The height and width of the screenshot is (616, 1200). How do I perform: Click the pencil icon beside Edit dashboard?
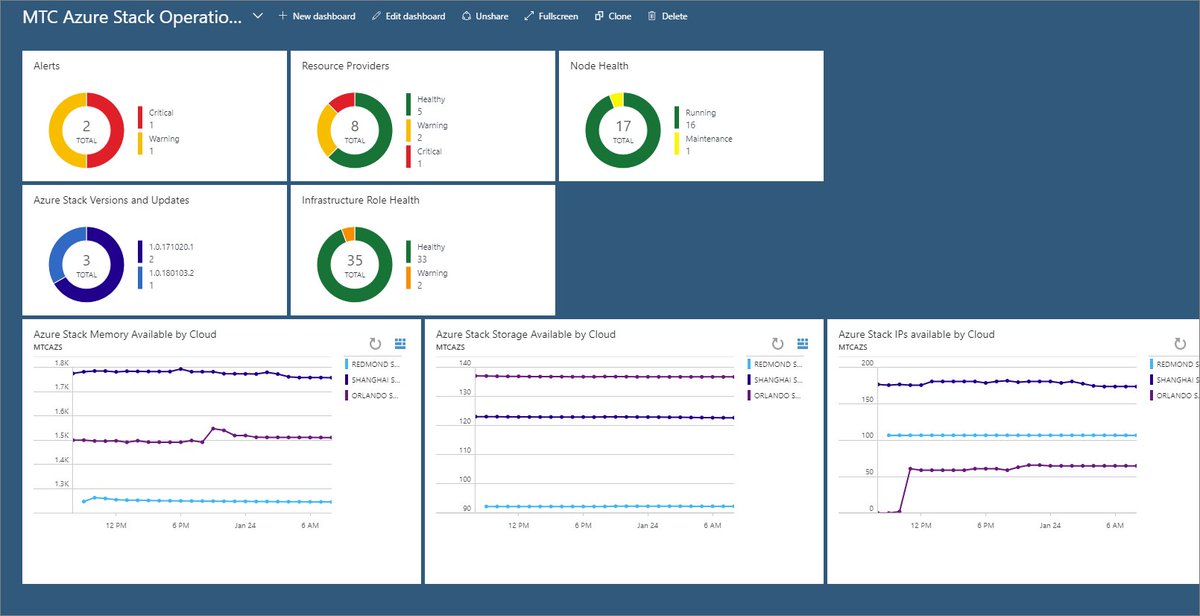(376, 17)
